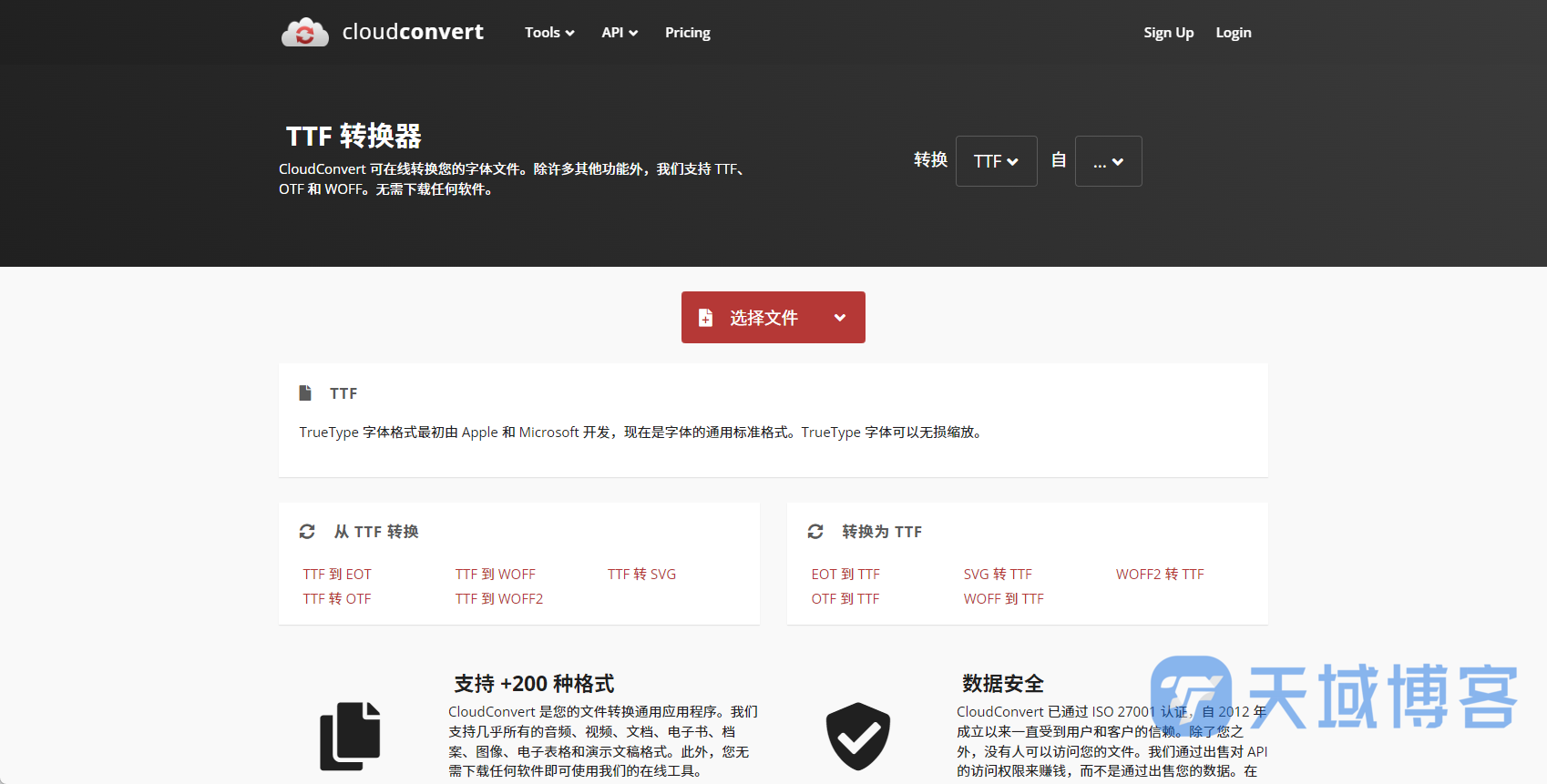Open the Tools menu
Screen dimensions: 1547x784
tap(549, 33)
